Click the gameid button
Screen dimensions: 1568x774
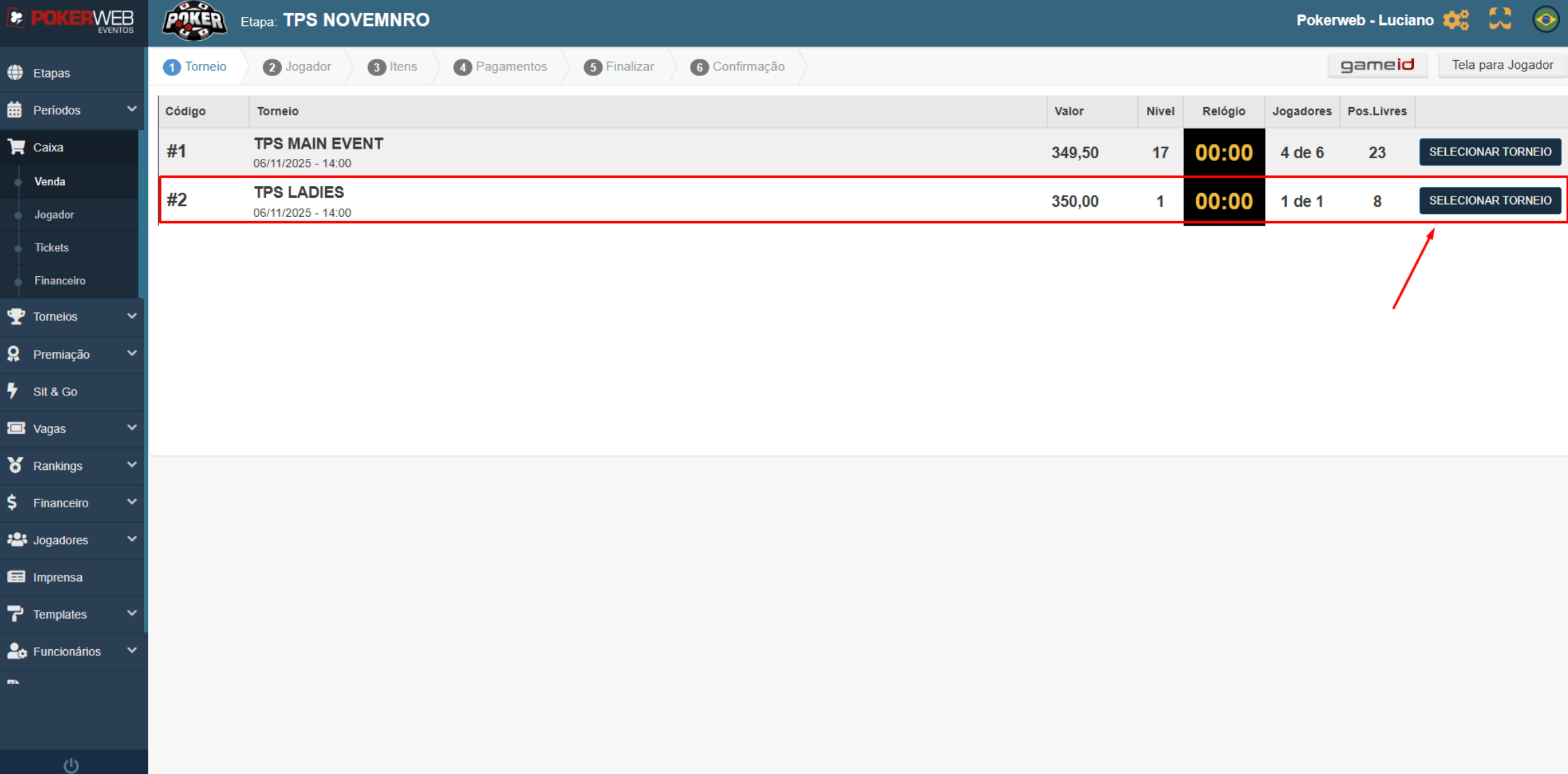tap(1377, 65)
